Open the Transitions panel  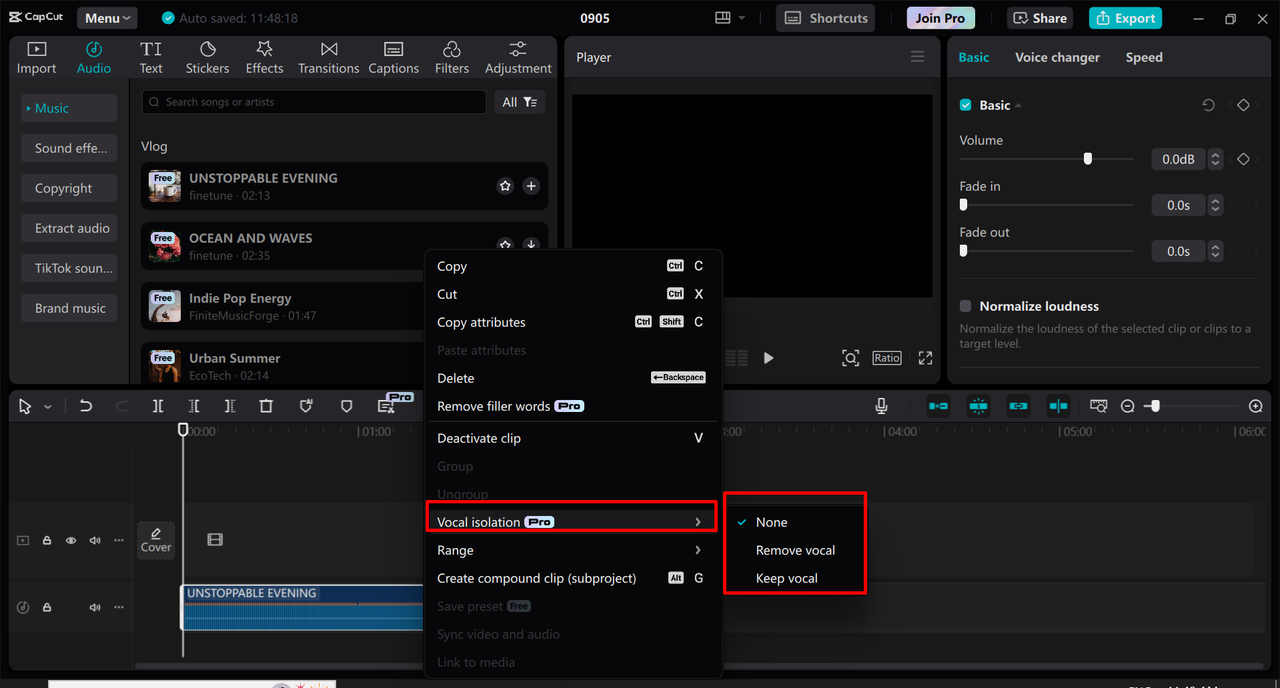(328, 58)
